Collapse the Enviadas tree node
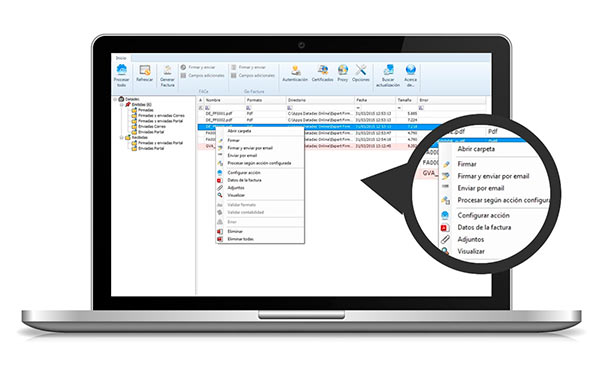Viewport: 615px width, 367px height. [122, 105]
